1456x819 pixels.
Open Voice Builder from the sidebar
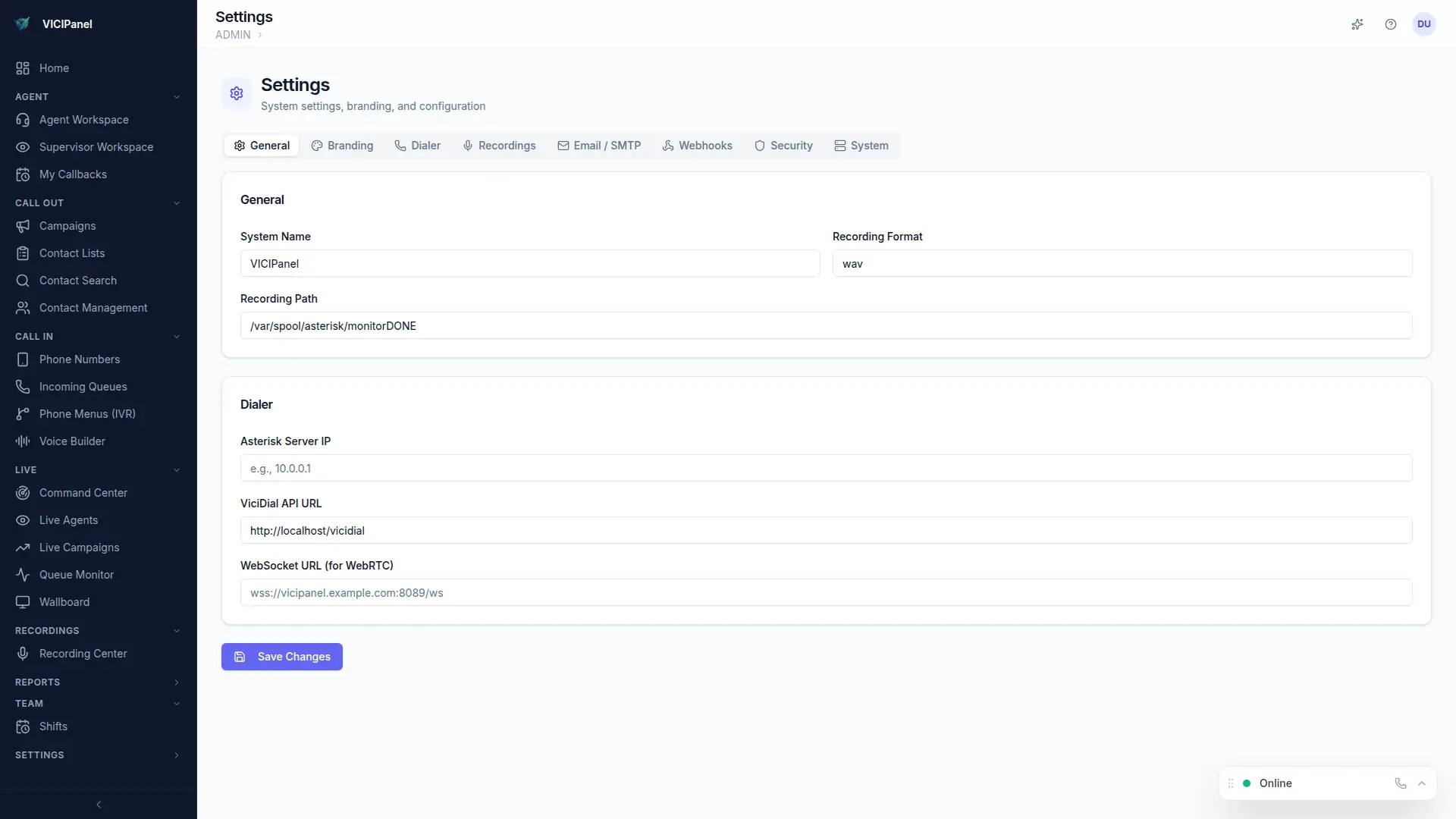(72, 441)
